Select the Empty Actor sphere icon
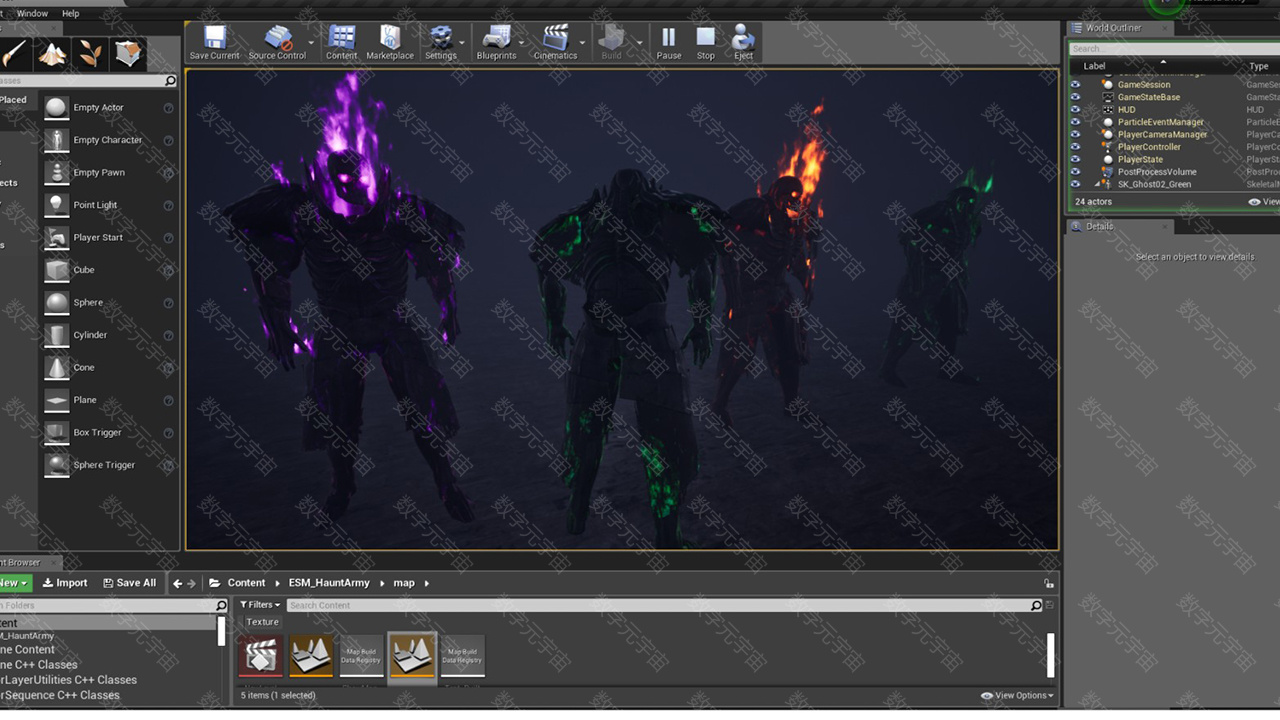This screenshot has width=1280, height=720. tap(57, 107)
